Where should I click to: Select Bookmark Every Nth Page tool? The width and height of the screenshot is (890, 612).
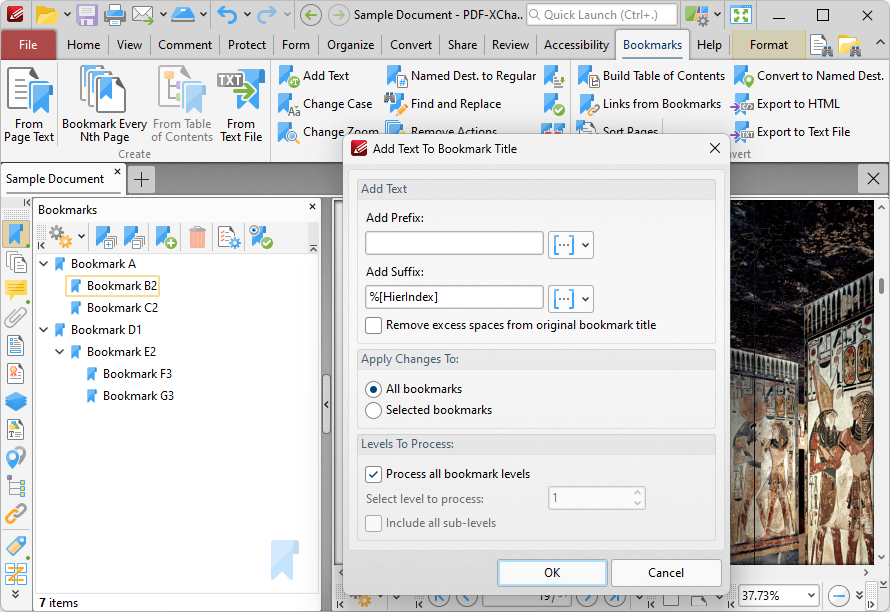(x=104, y=105)
